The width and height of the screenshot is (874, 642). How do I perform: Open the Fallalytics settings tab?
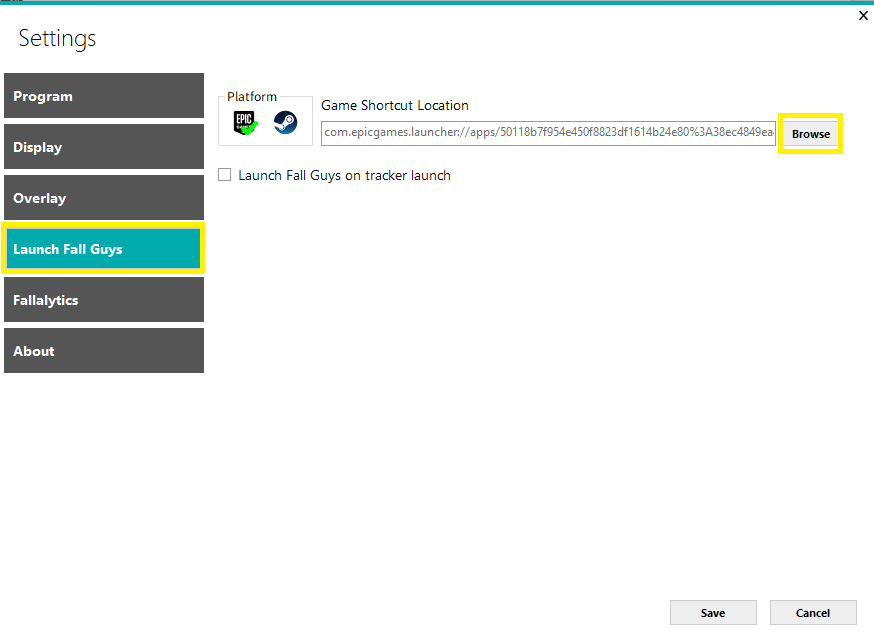tap(104, 300)
